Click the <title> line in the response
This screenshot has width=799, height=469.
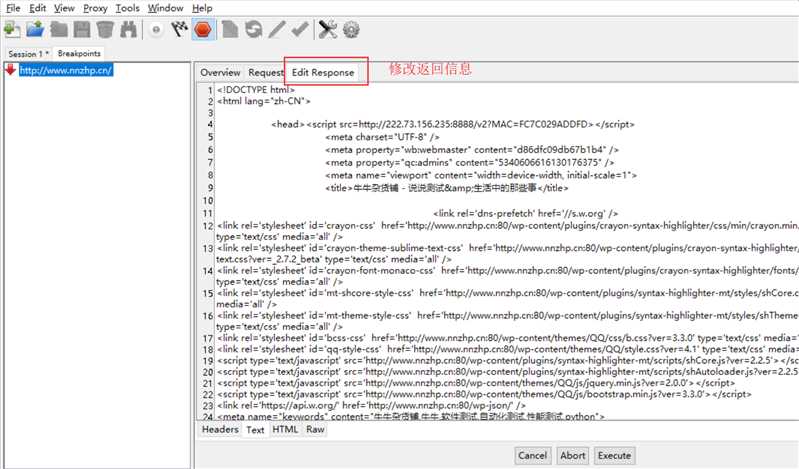[x=446, y=188]
